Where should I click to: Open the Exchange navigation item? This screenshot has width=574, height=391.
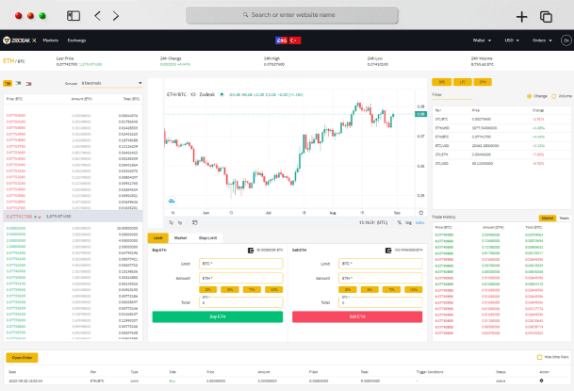pyautogui.click(x=77, y=40)
